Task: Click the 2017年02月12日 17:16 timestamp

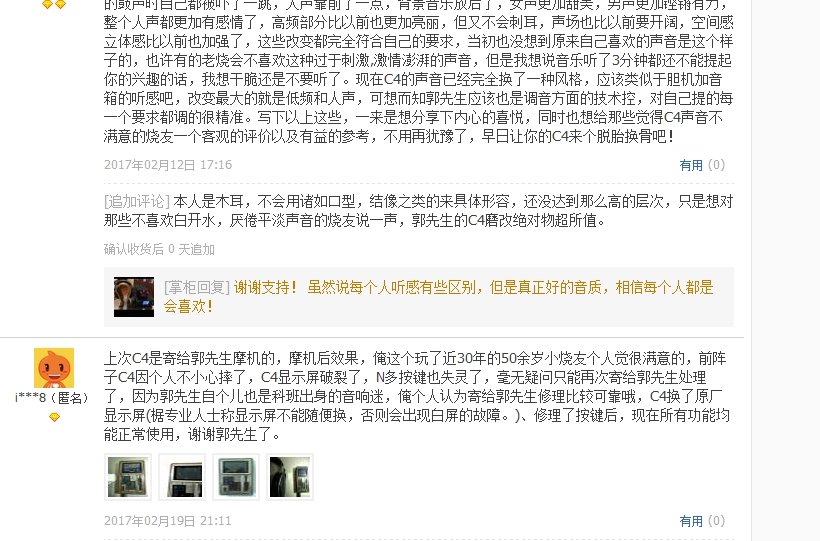Action: point(168,165)
